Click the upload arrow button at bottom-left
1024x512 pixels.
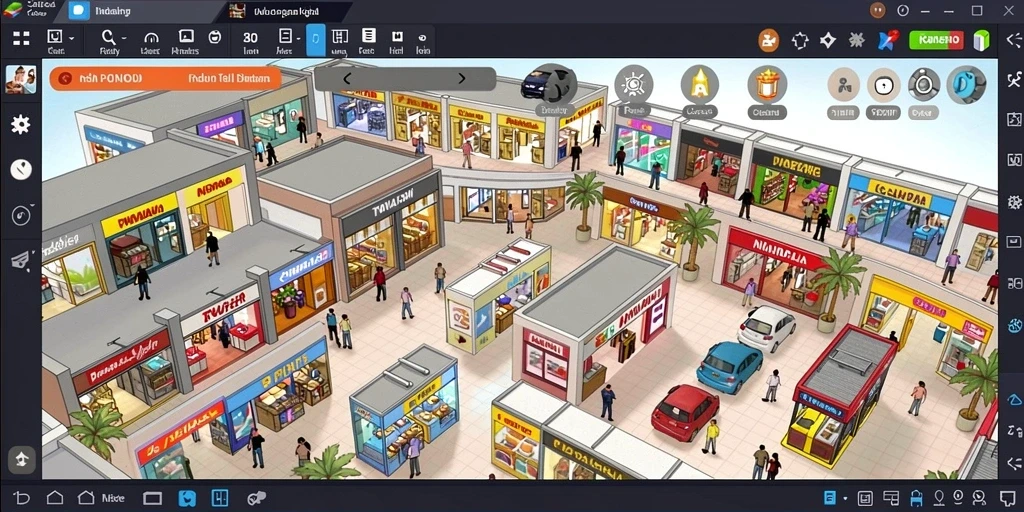point(22,459)
